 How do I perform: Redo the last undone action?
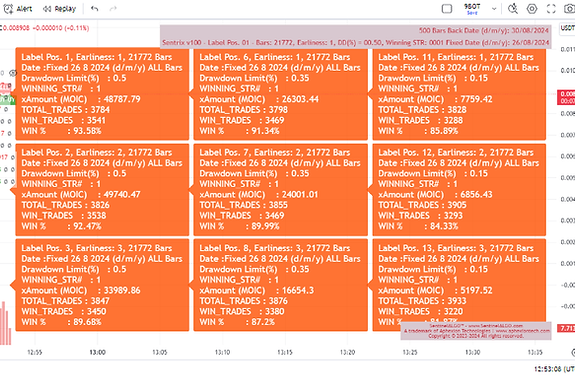pos(113,8)
